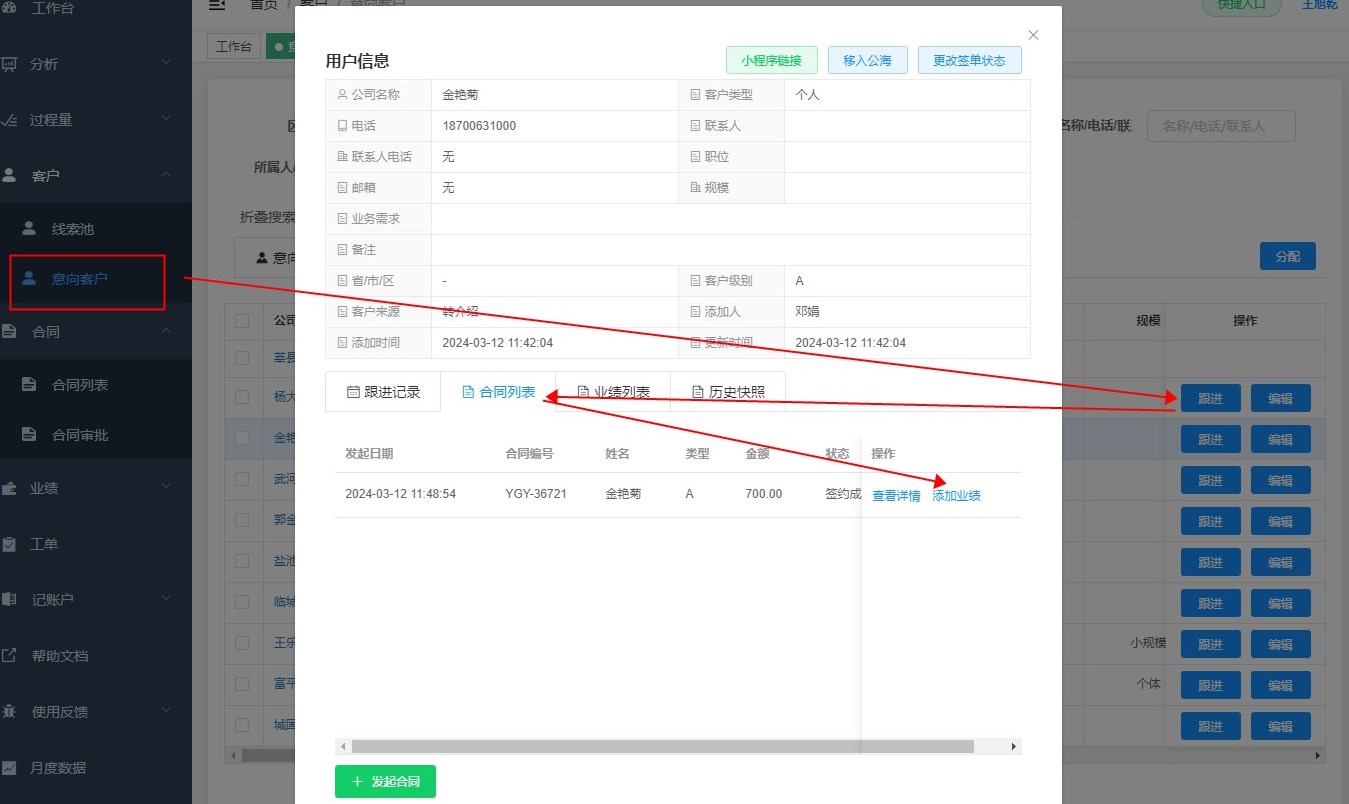Expand the 分析 menu chevron

click(x=166, y=63)
